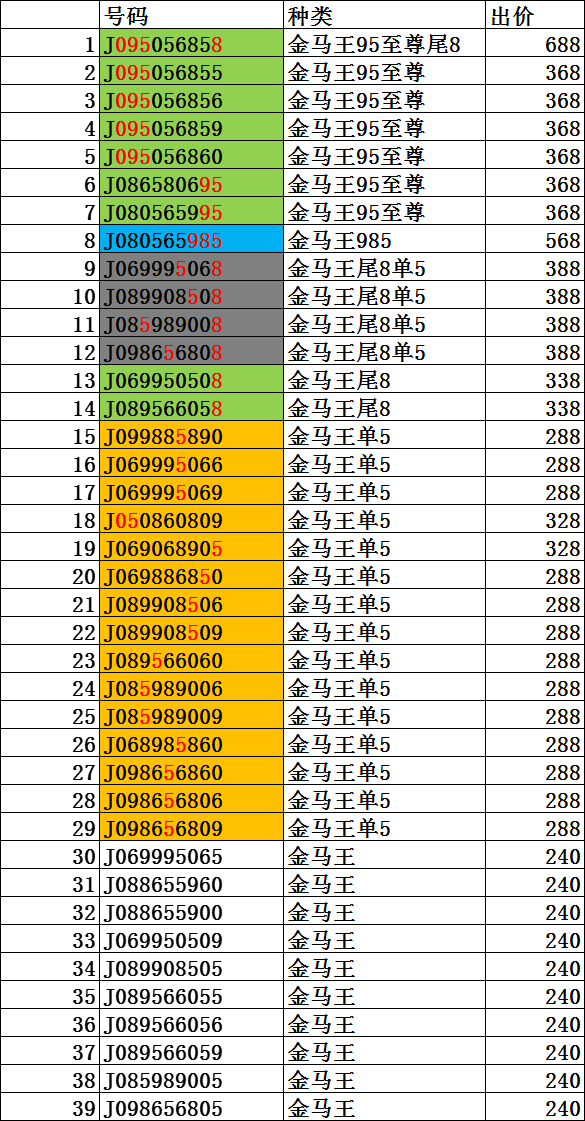The width and height of the screenshot is (585, 1121).
Task: Click the price cell showing 688
Action: coord(536,45)
